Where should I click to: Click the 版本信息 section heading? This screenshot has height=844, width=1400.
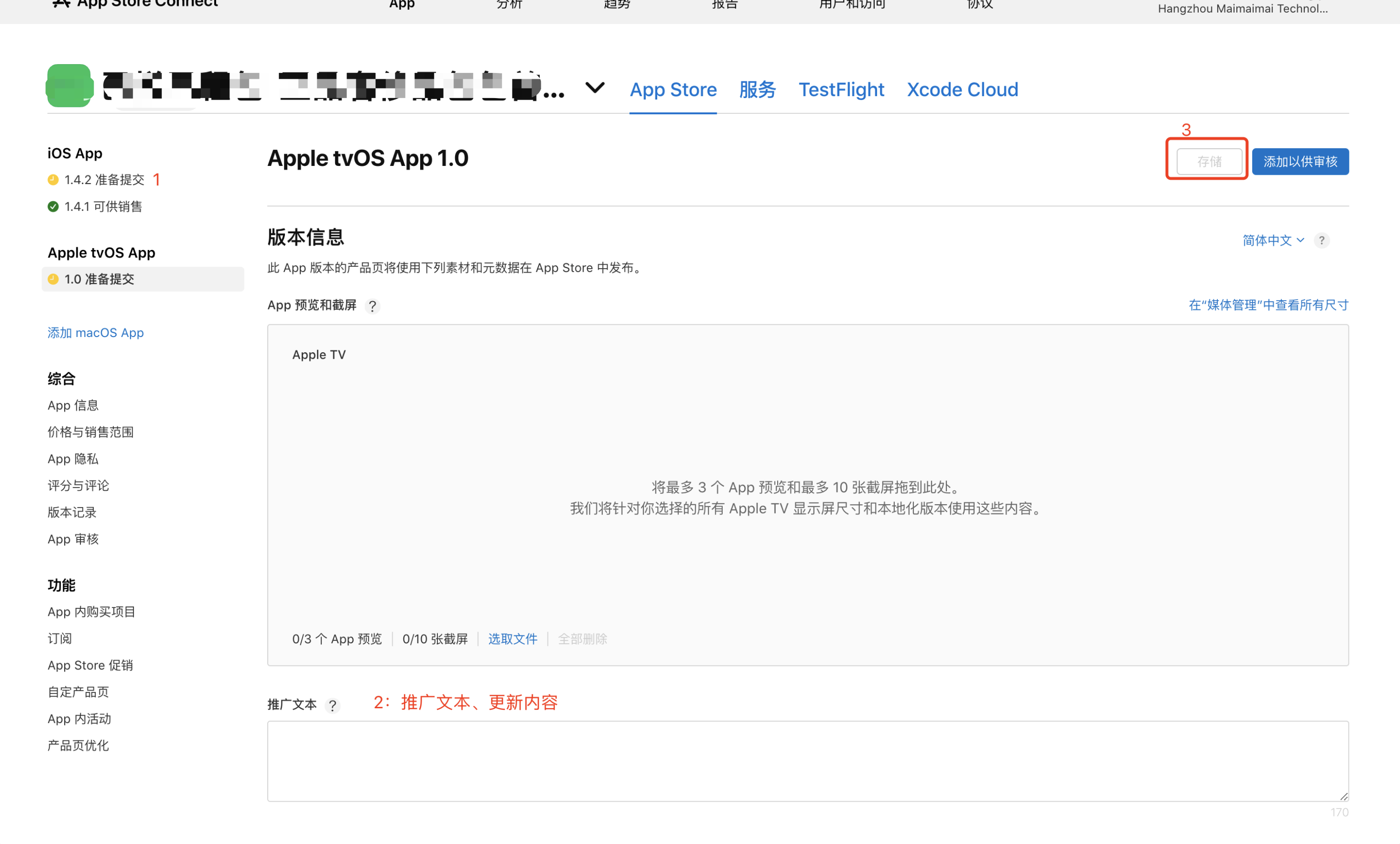click(x=306, y=237)
